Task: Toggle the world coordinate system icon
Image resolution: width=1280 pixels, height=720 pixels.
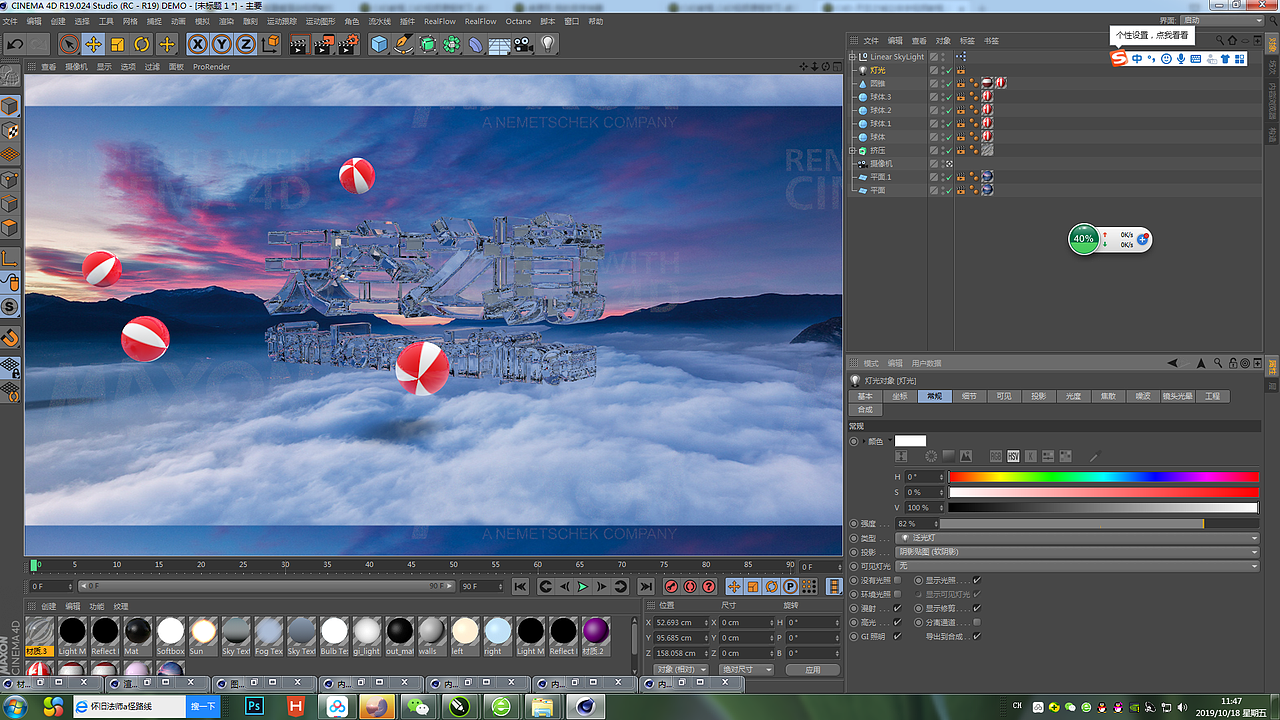Action: click(270, 44)
